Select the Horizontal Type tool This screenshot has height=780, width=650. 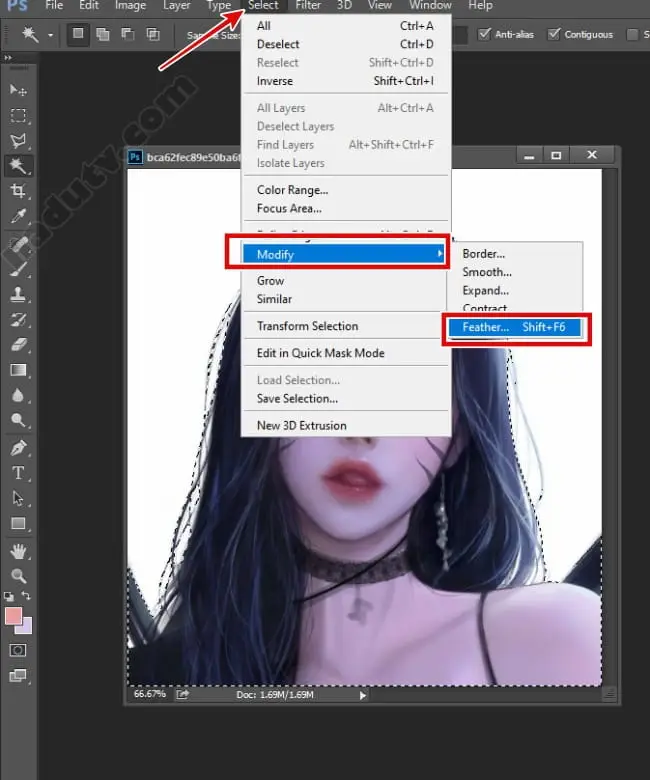pos(18,473)
